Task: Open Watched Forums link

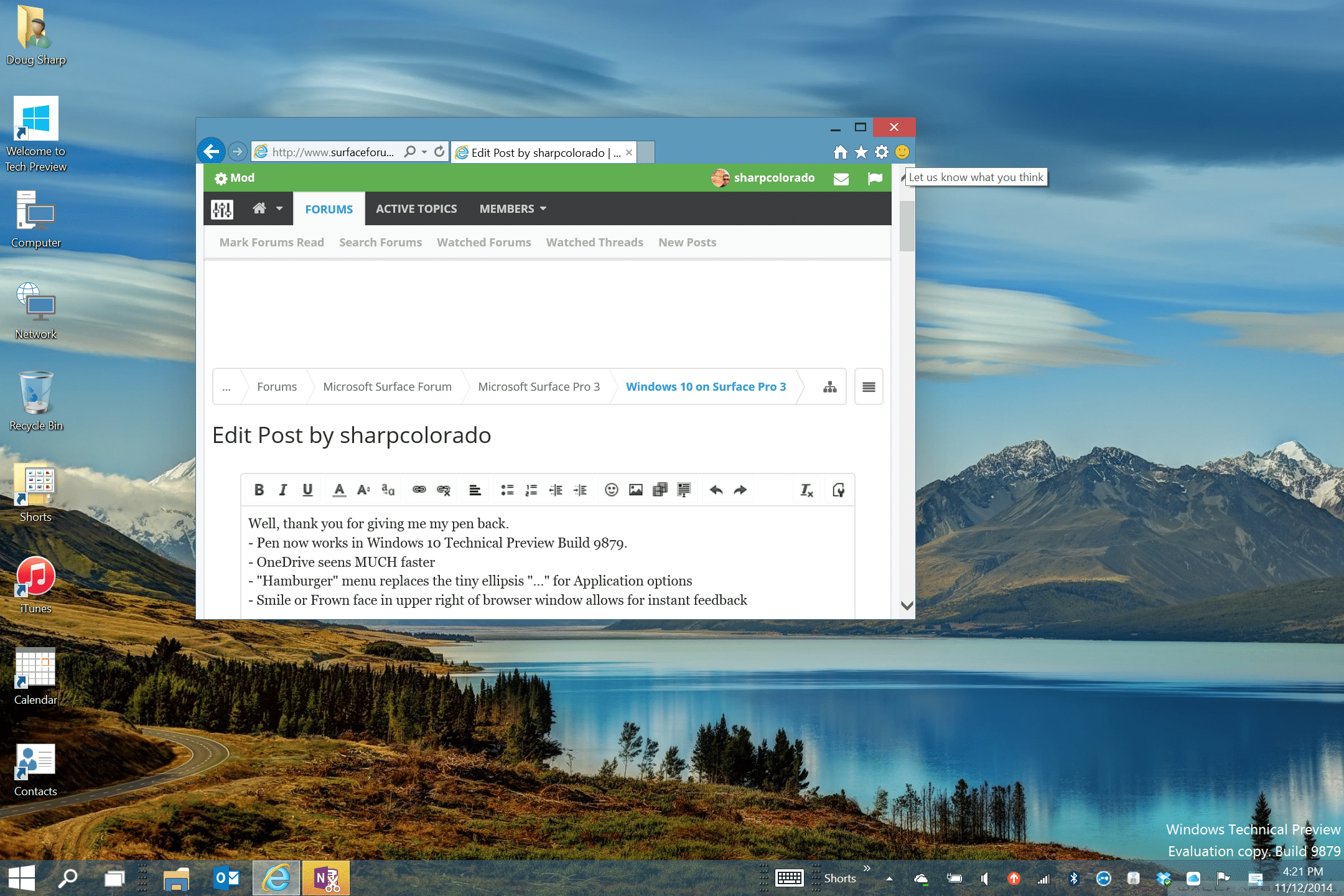Action: click(x=483, y=243)
